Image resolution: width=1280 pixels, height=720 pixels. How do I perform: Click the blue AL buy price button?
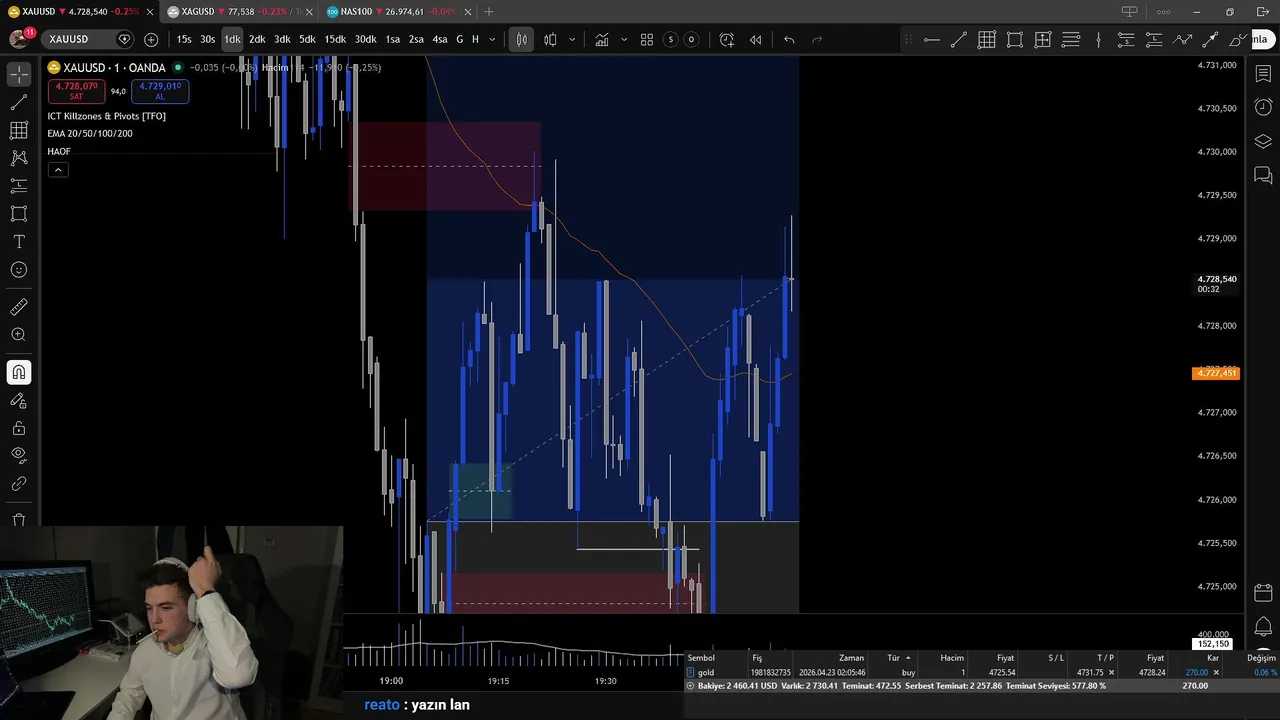click(160, 91)
